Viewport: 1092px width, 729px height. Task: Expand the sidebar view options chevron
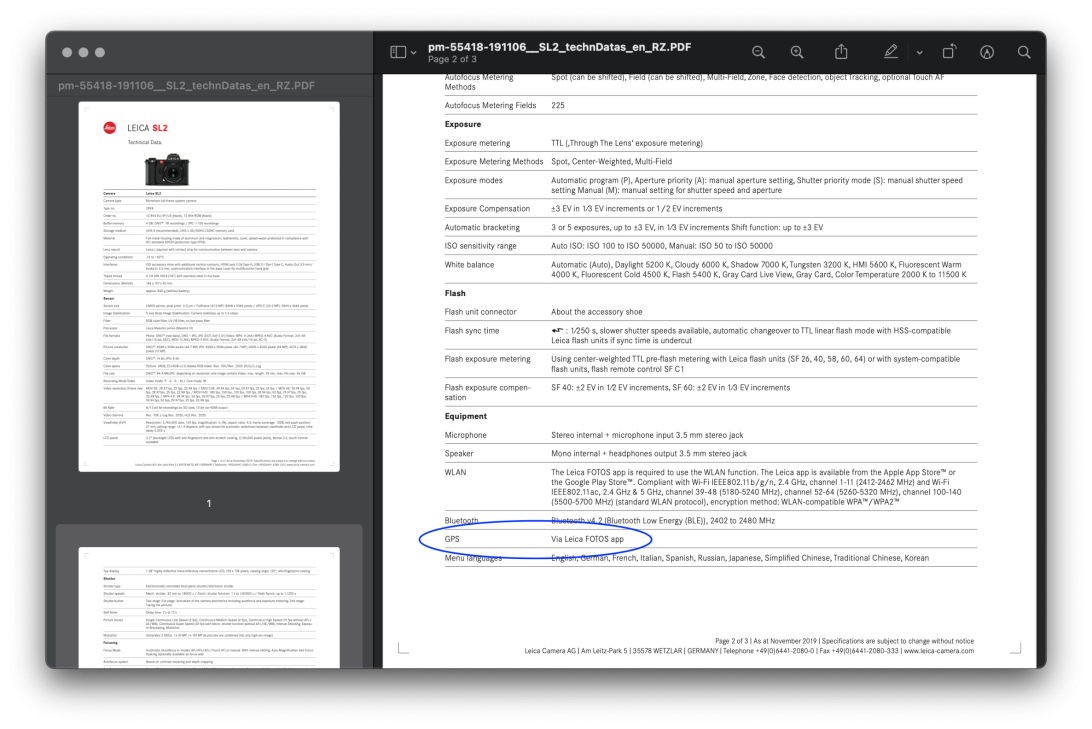click(x=414, y=52)
